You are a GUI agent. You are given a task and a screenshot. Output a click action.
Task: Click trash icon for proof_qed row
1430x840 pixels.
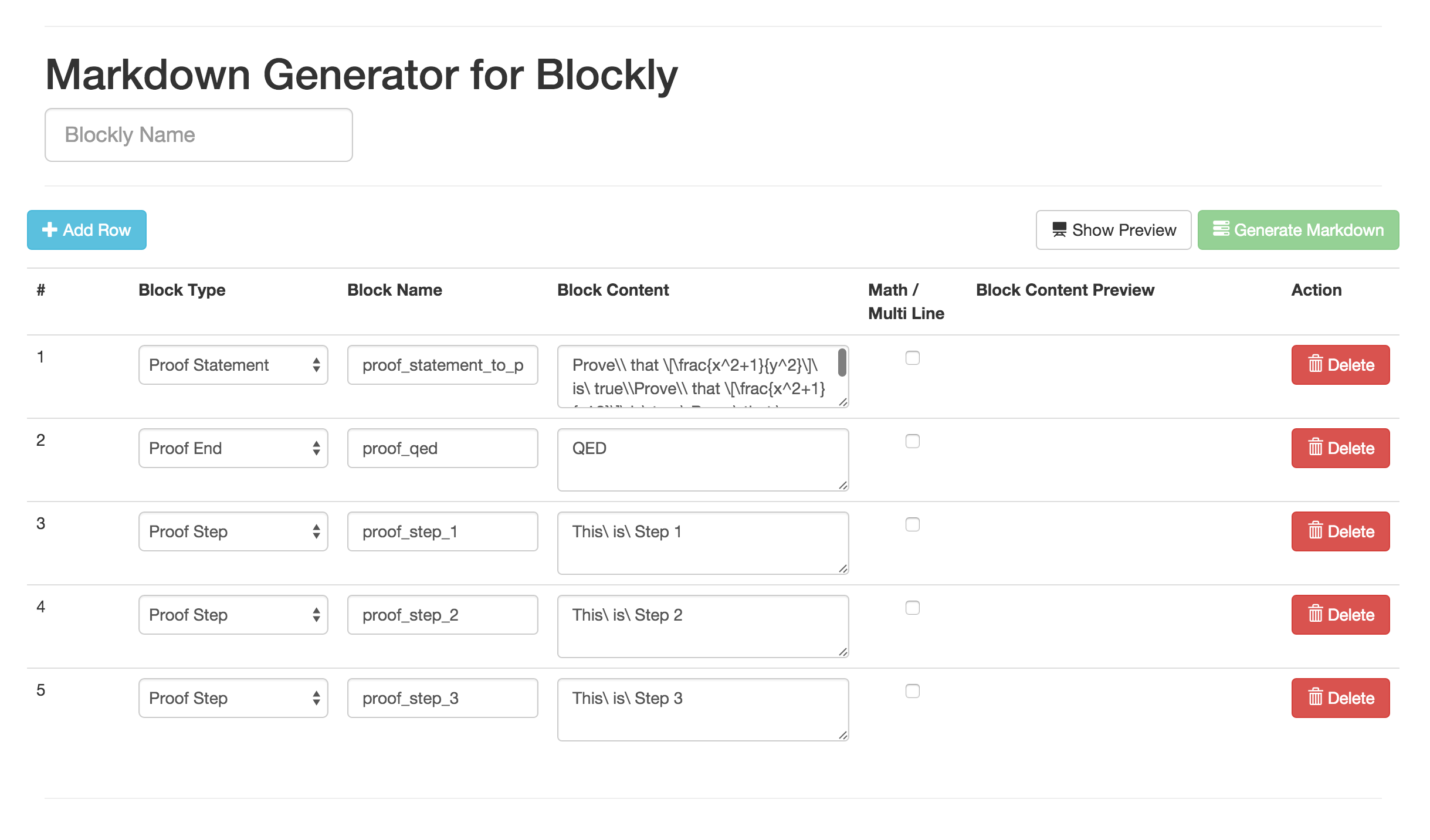tap(1315, 448)
